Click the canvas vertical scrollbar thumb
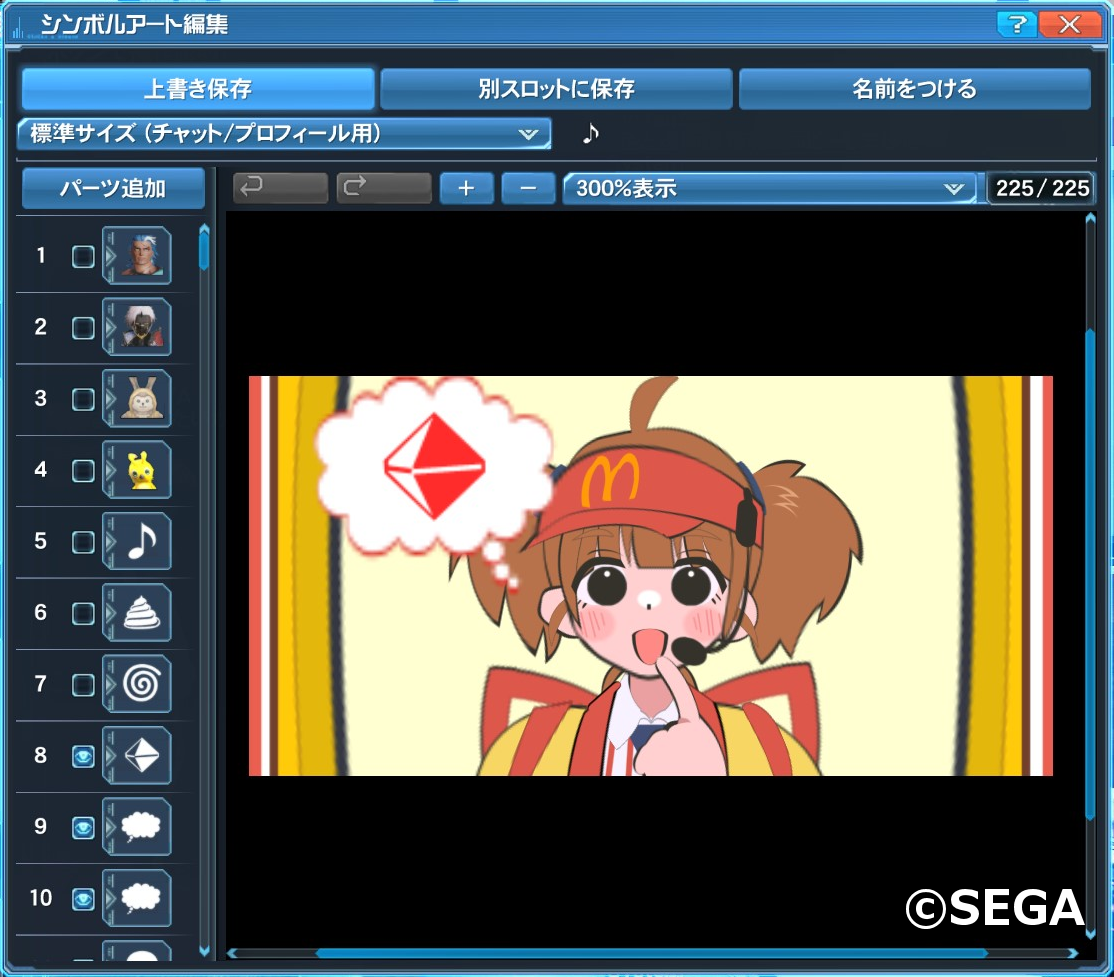 pyautogui.click(x=1090, y=574)
